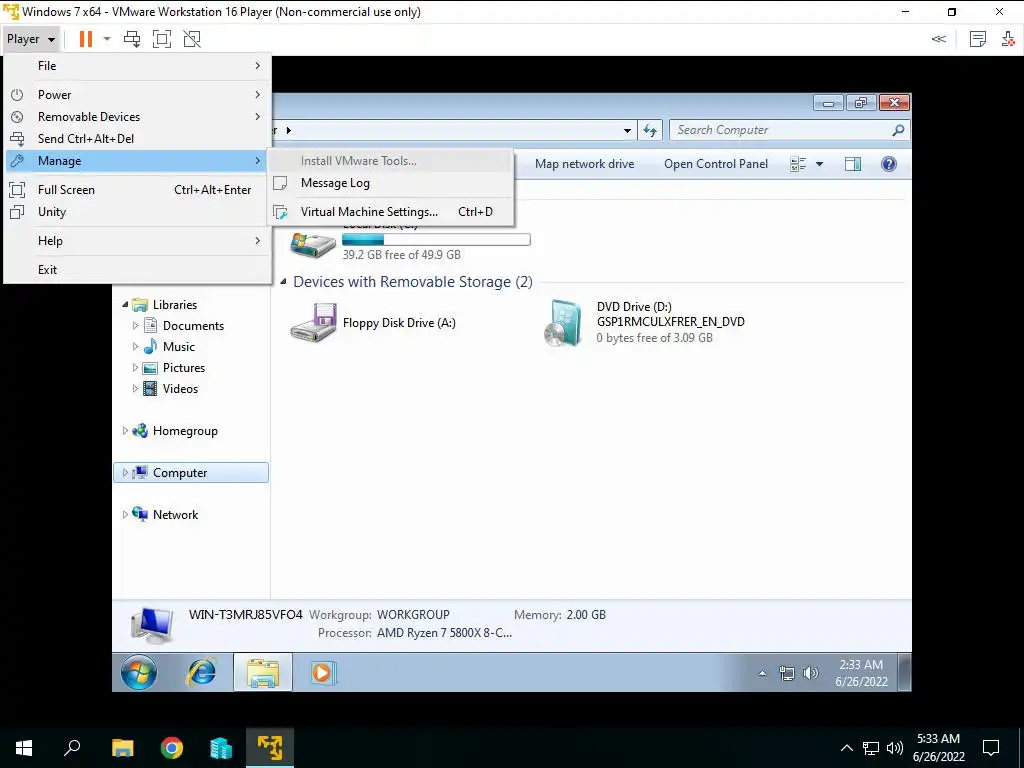Select Send Ctrl+Alt+Del menu entry
Viewport: 1024px width, 768px height.
tap(138, 138)
